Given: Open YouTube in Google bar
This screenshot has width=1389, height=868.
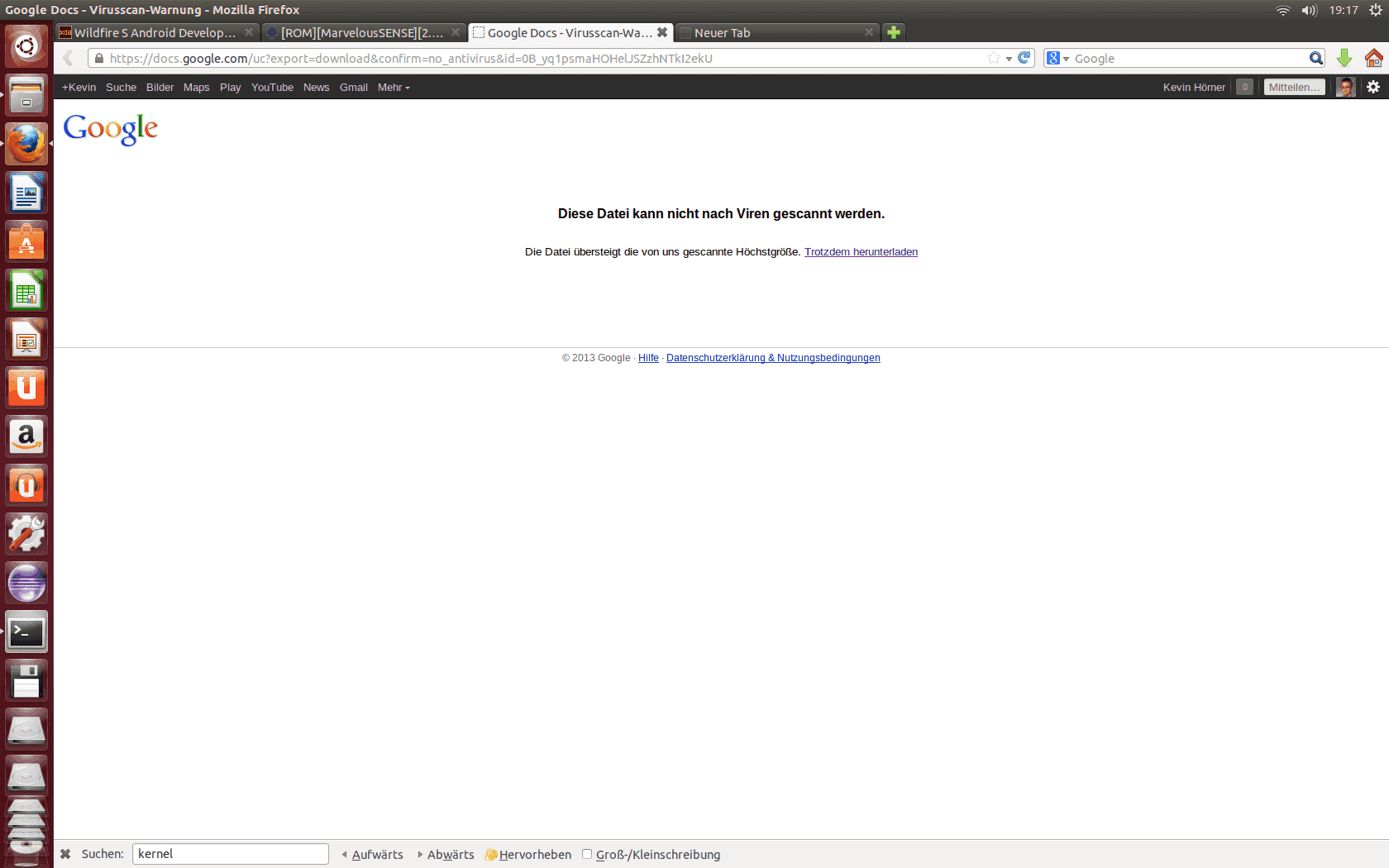Looking at the screenshot, I should coord(272,87).
